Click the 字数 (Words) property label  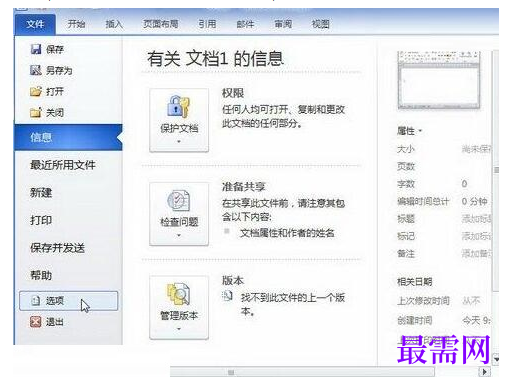[406, 184]
